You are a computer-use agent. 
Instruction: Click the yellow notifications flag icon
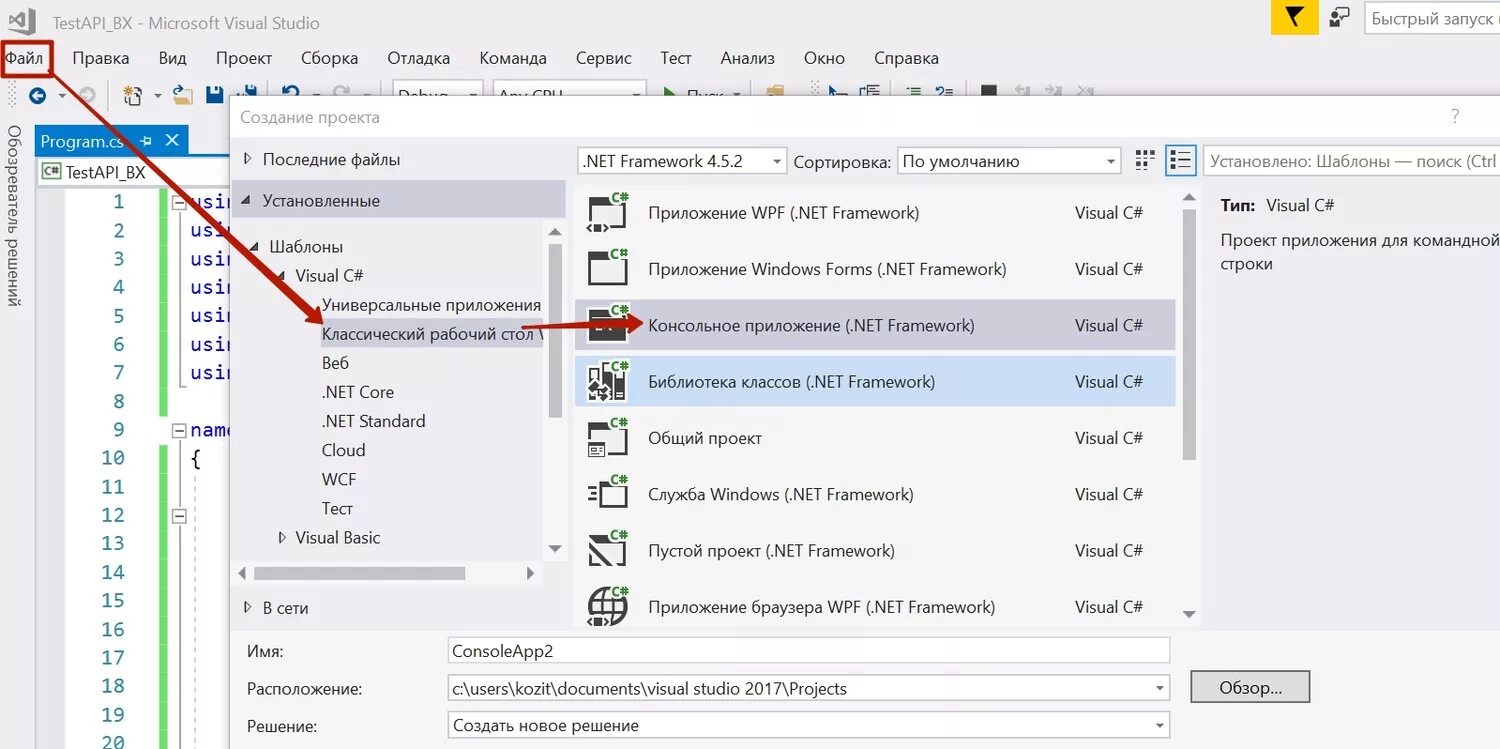(1294, 18)
